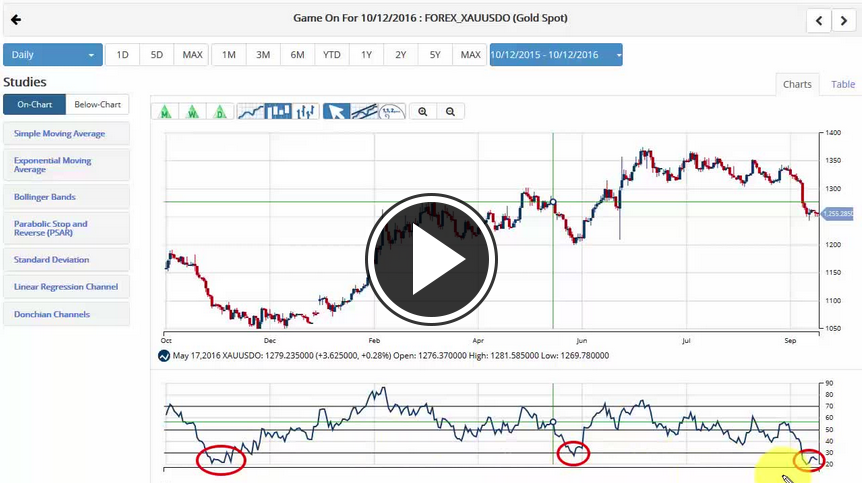Go to previous chart with left chevron

[x=819, y=21]
